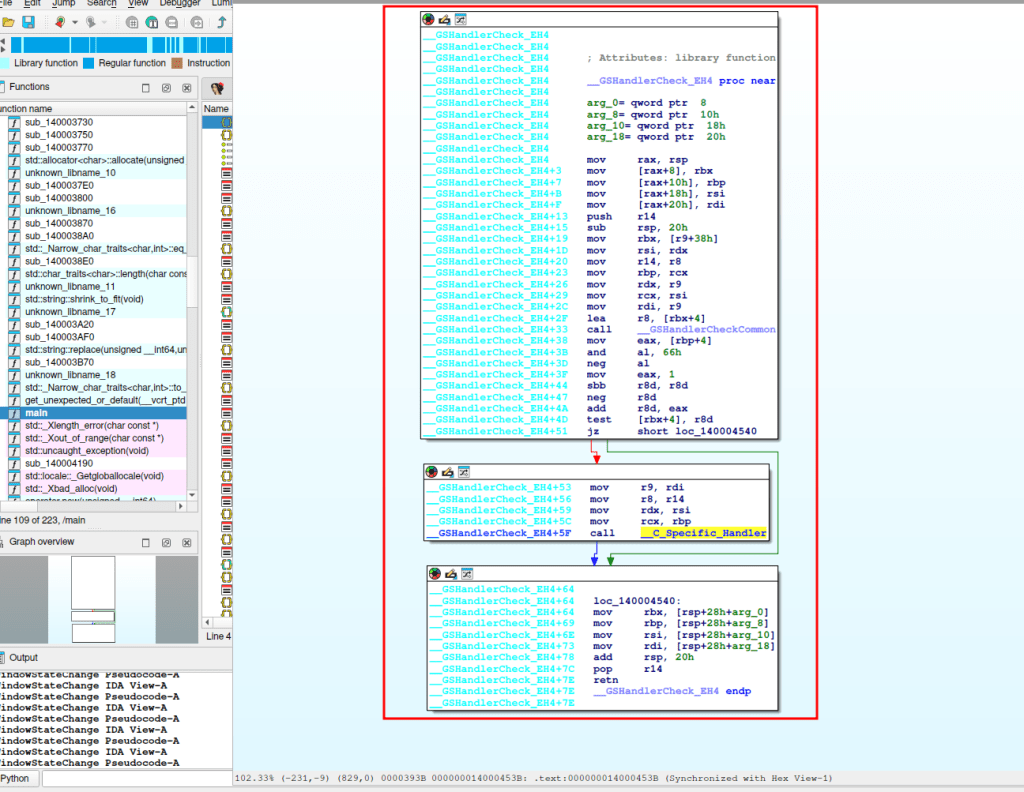The width and height of the screenshot is (1024, 792).
Task: Select sub_140004190 in Functions list
Action: 59,463
